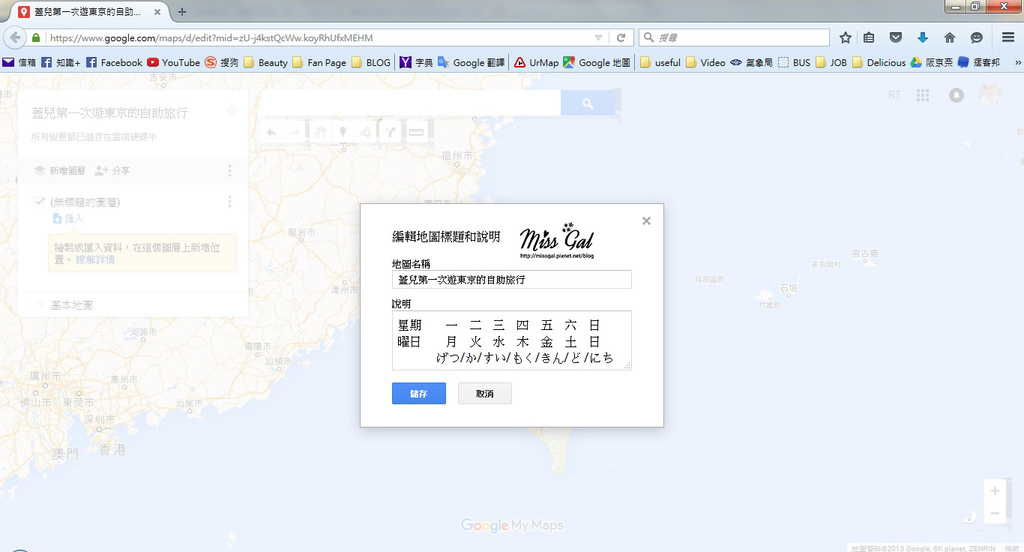
Task: Open the Video bookmarks folder
Action: pos(705,63)
